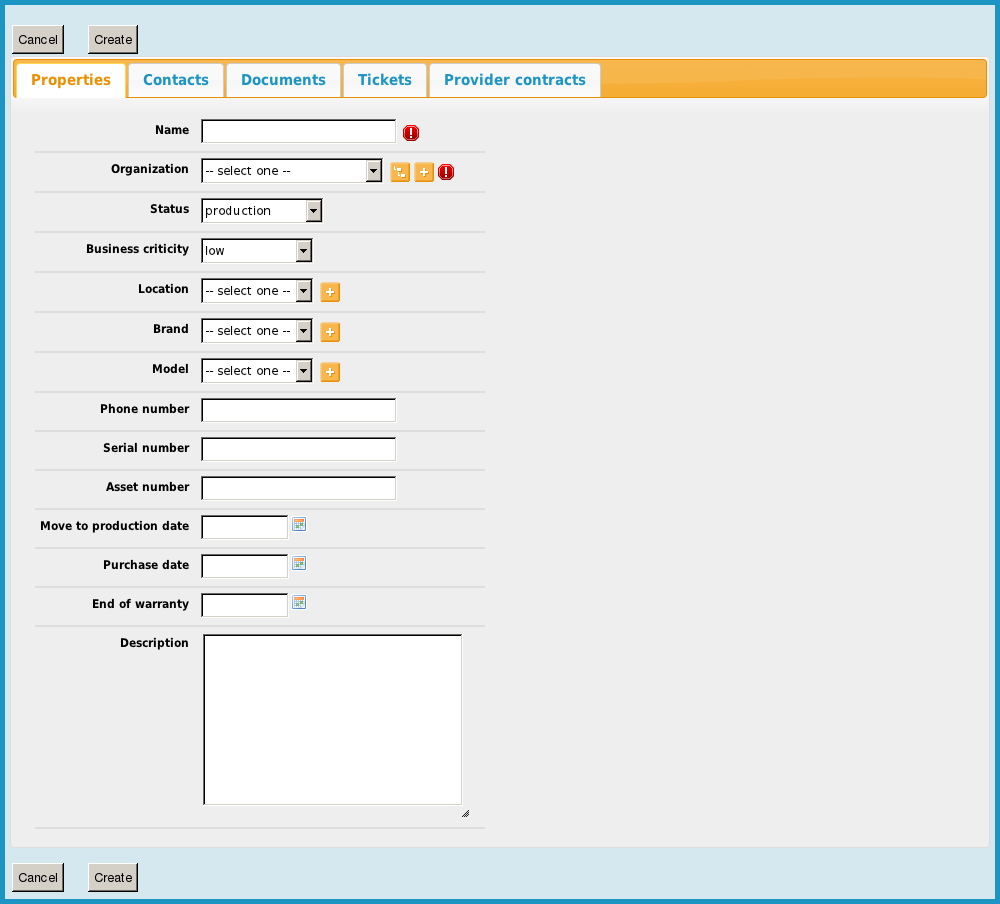Expand the Business criticity dropdown
1000x904 pixels.
pos(256,251)
